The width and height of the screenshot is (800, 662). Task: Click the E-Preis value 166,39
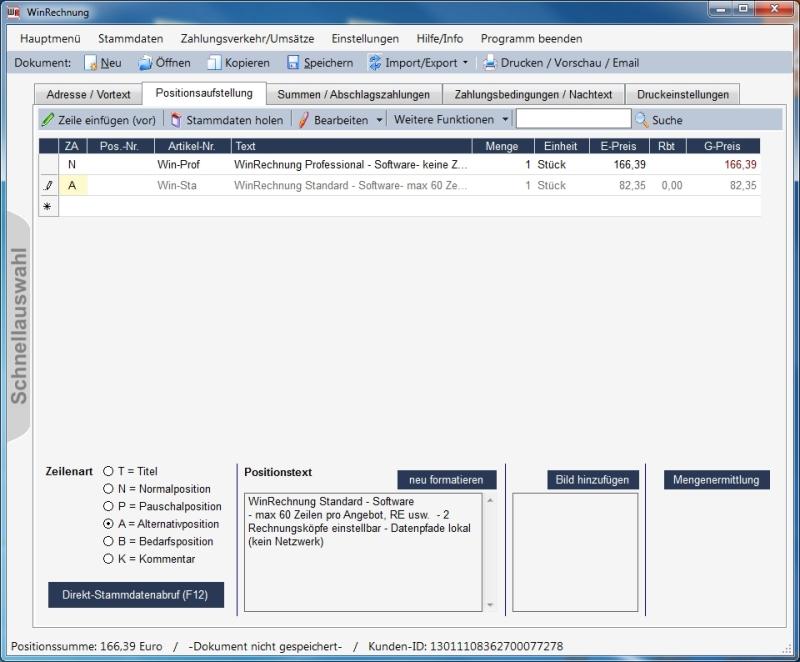(630, 164)
